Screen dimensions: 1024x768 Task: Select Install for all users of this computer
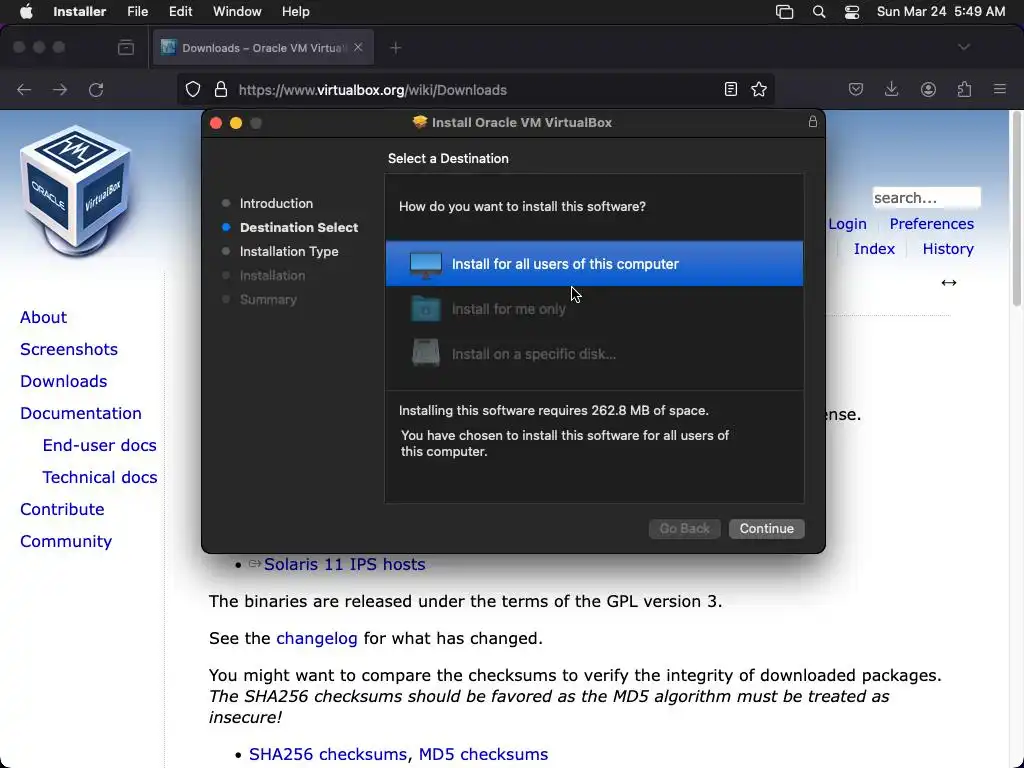(x=594, y=264)
